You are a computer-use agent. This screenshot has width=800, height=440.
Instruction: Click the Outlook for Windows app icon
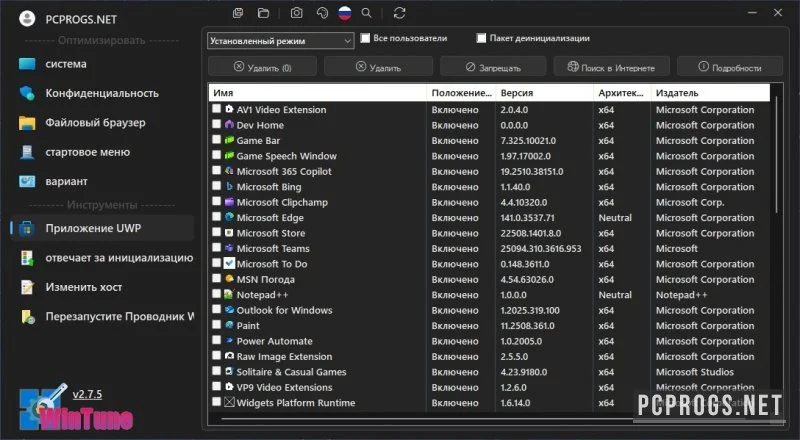[x=229, y=310]
